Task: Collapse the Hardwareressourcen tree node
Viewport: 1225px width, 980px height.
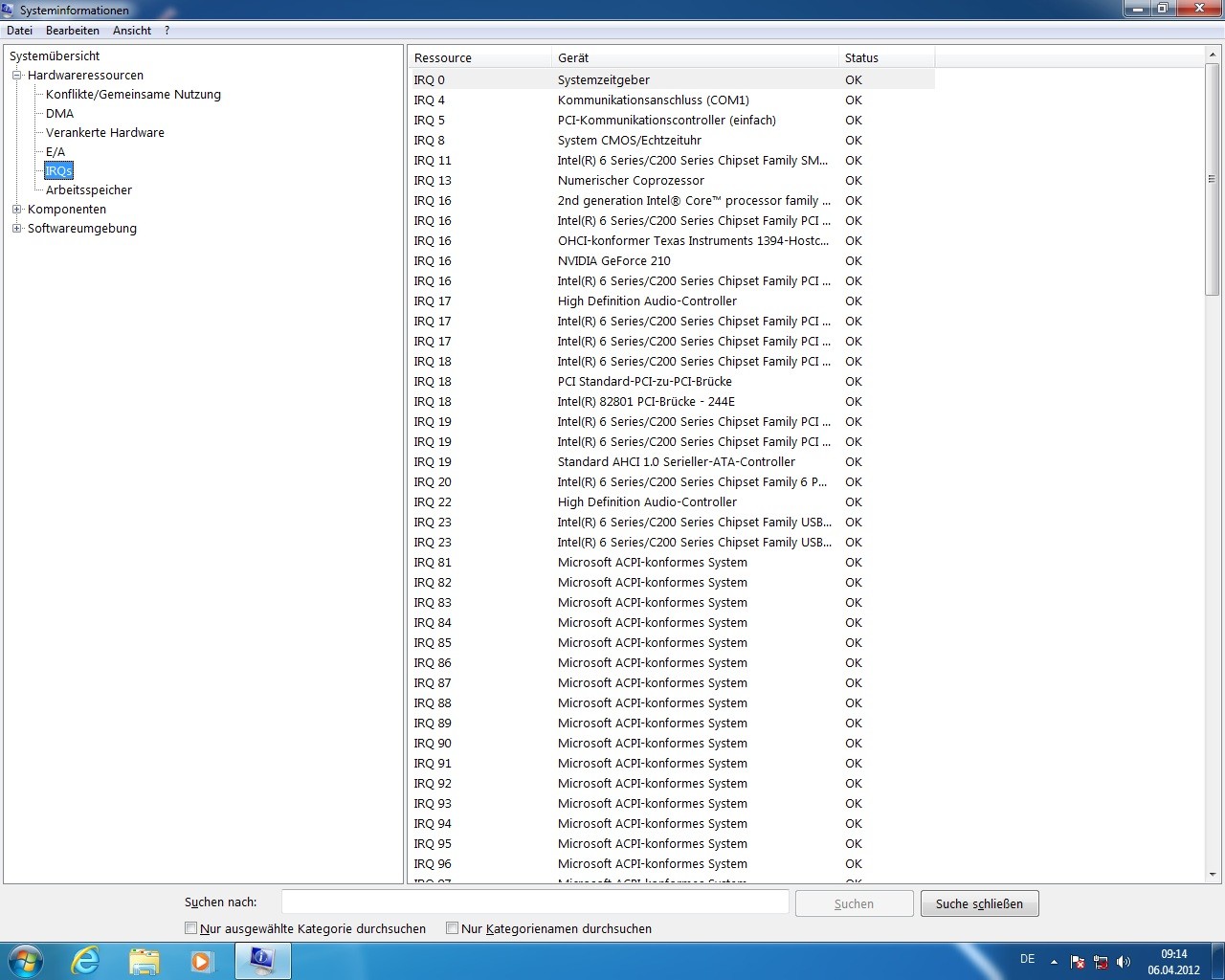Action: pyautogui.click(x=16, y=76)
